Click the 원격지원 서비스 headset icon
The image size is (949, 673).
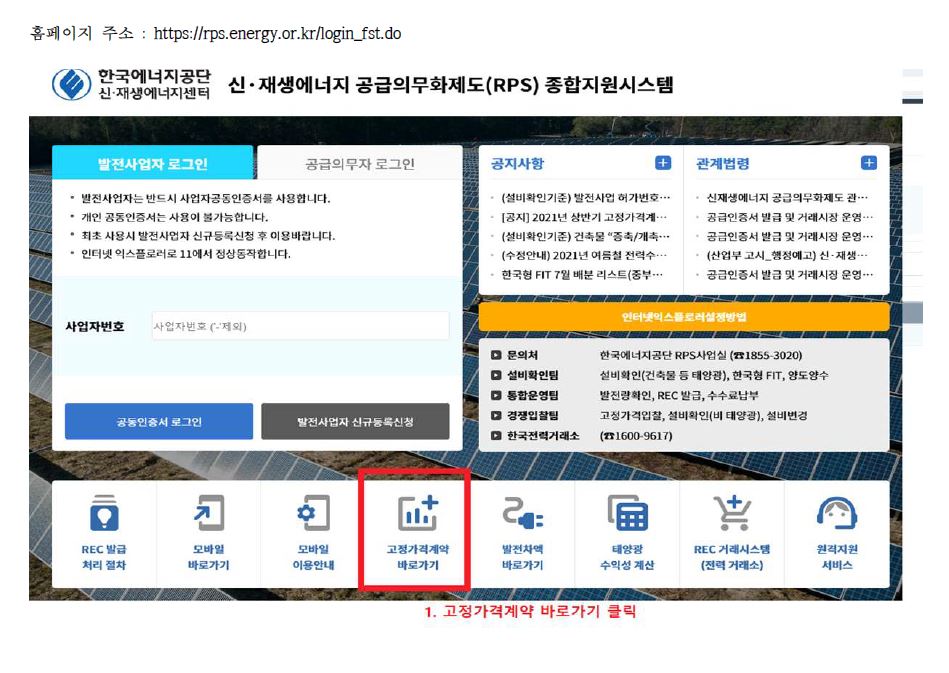pyautogui.click(x=836, y=514)
